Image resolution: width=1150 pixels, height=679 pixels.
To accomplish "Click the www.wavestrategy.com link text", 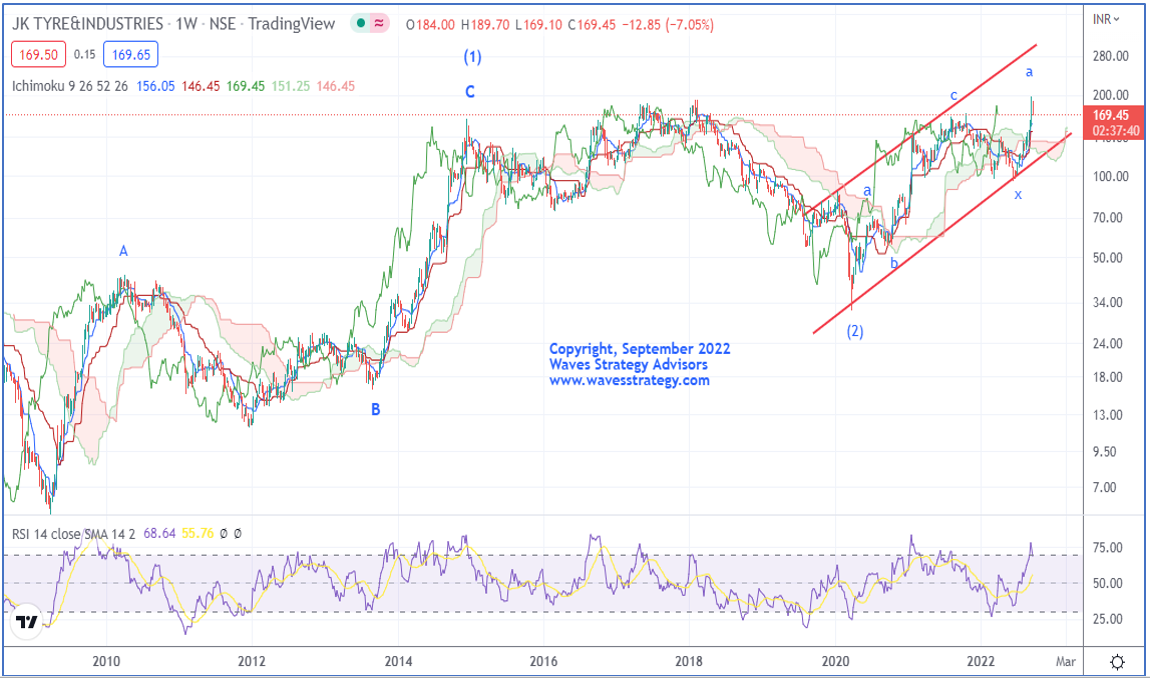I will [629, 380].
